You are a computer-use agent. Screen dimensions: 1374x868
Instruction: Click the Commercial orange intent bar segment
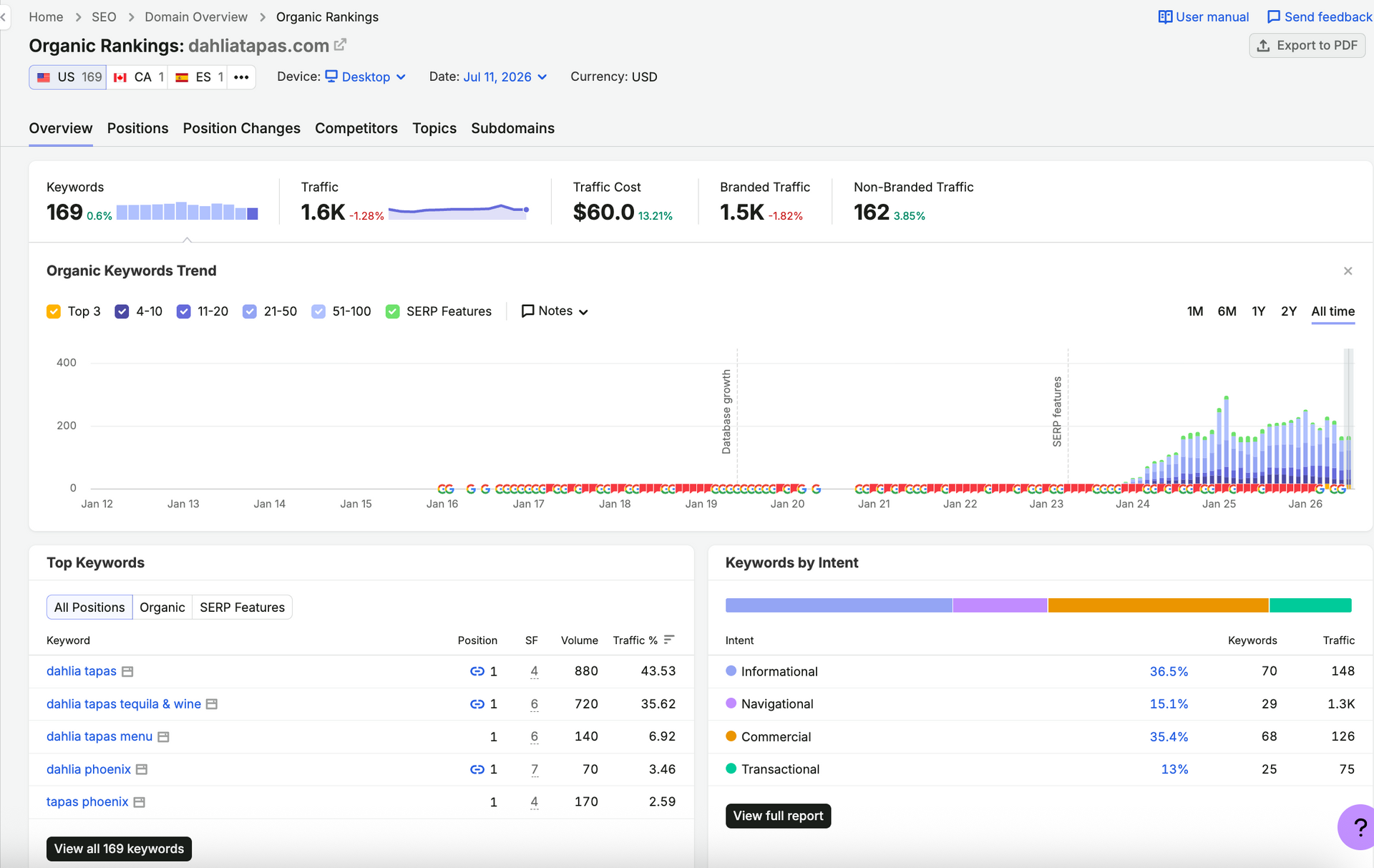pyautogui.click(x=1158, y=605)
